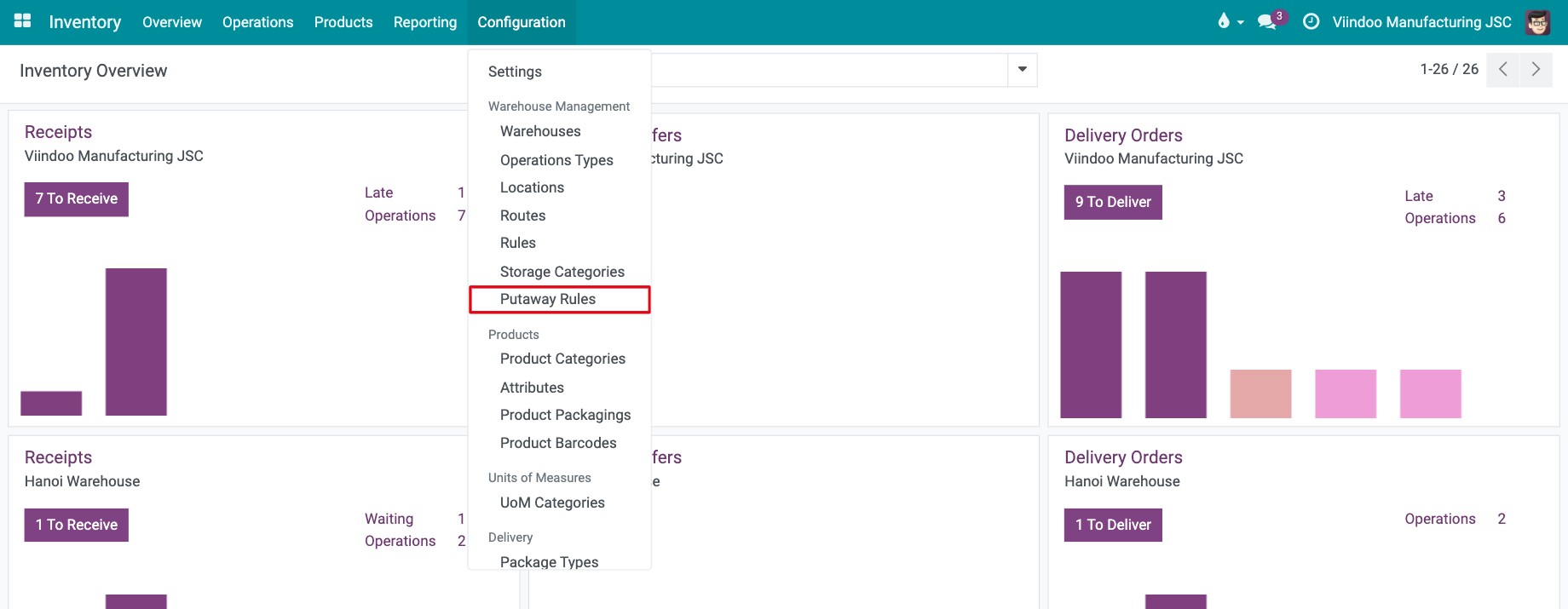This screenshot has height=609, width=1568.
Task: Click Waiting link in Hanoi Receipts card
Action: tap(389, 519)
